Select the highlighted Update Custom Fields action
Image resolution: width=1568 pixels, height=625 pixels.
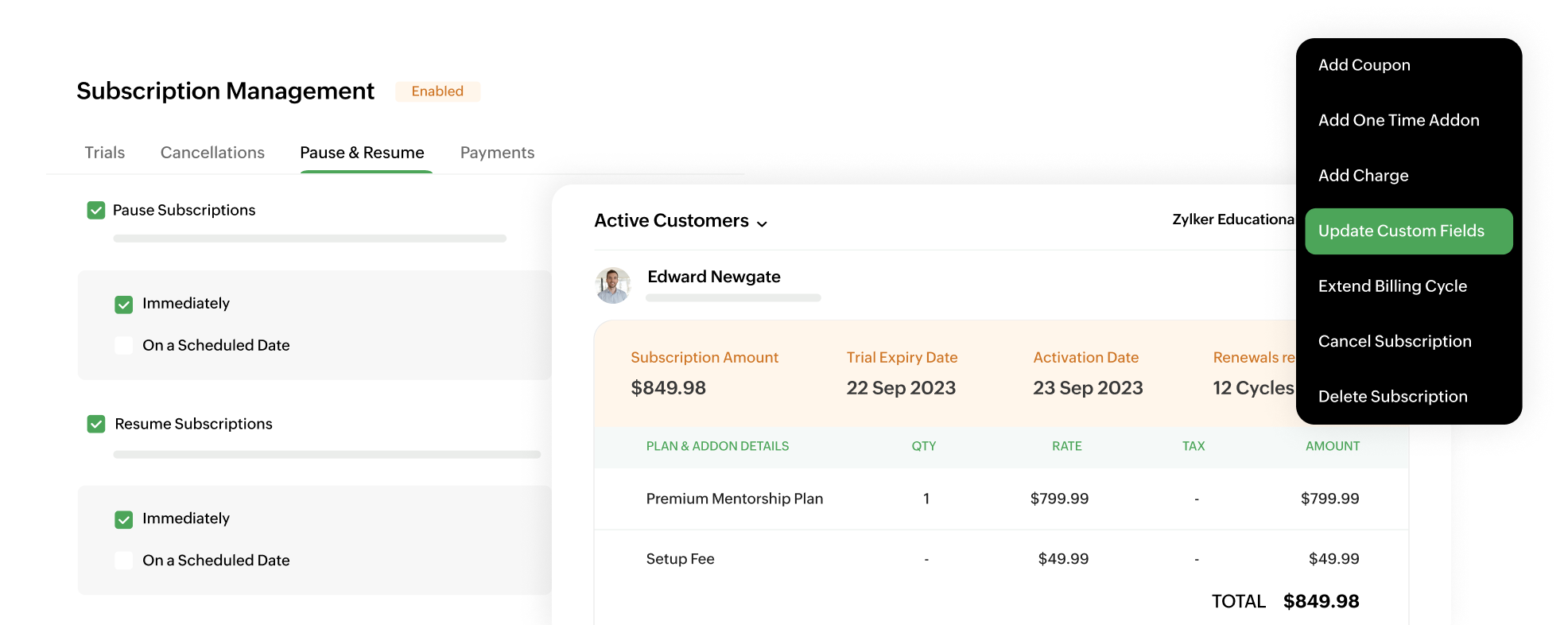tap(1408, 231)
